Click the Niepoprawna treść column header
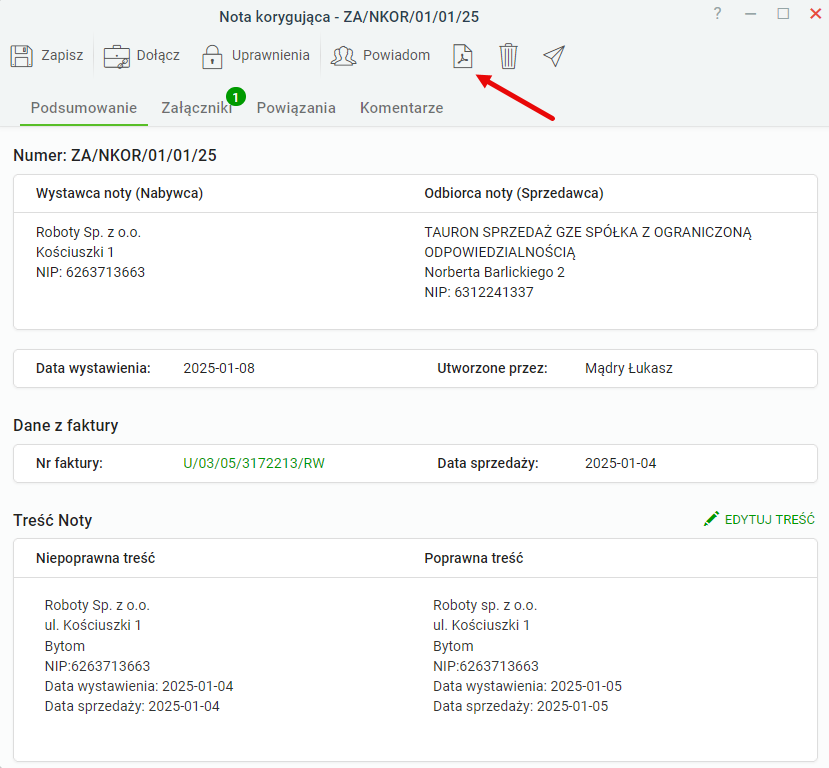 (96, 558)
